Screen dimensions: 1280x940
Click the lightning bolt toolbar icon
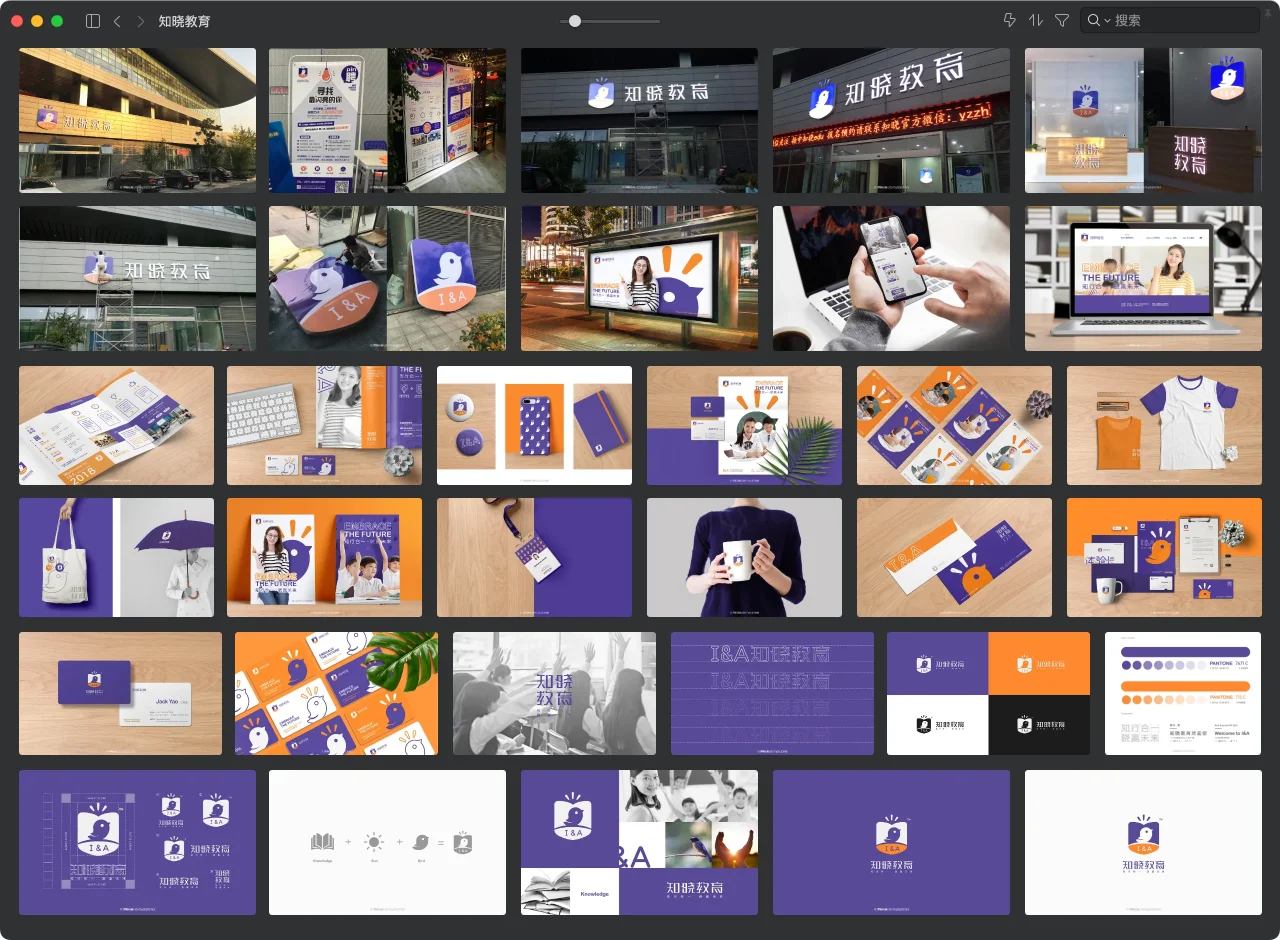coord(1009,21)
